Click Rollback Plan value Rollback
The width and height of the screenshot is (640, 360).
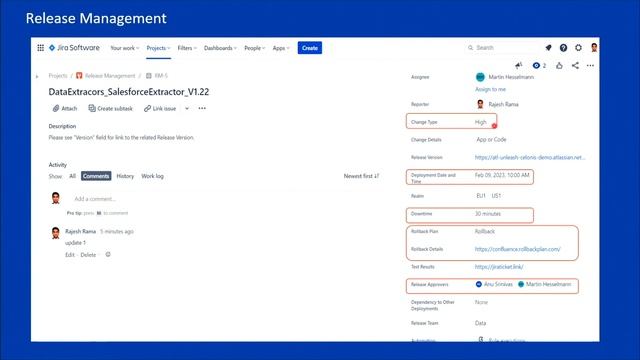click(484, 231)
